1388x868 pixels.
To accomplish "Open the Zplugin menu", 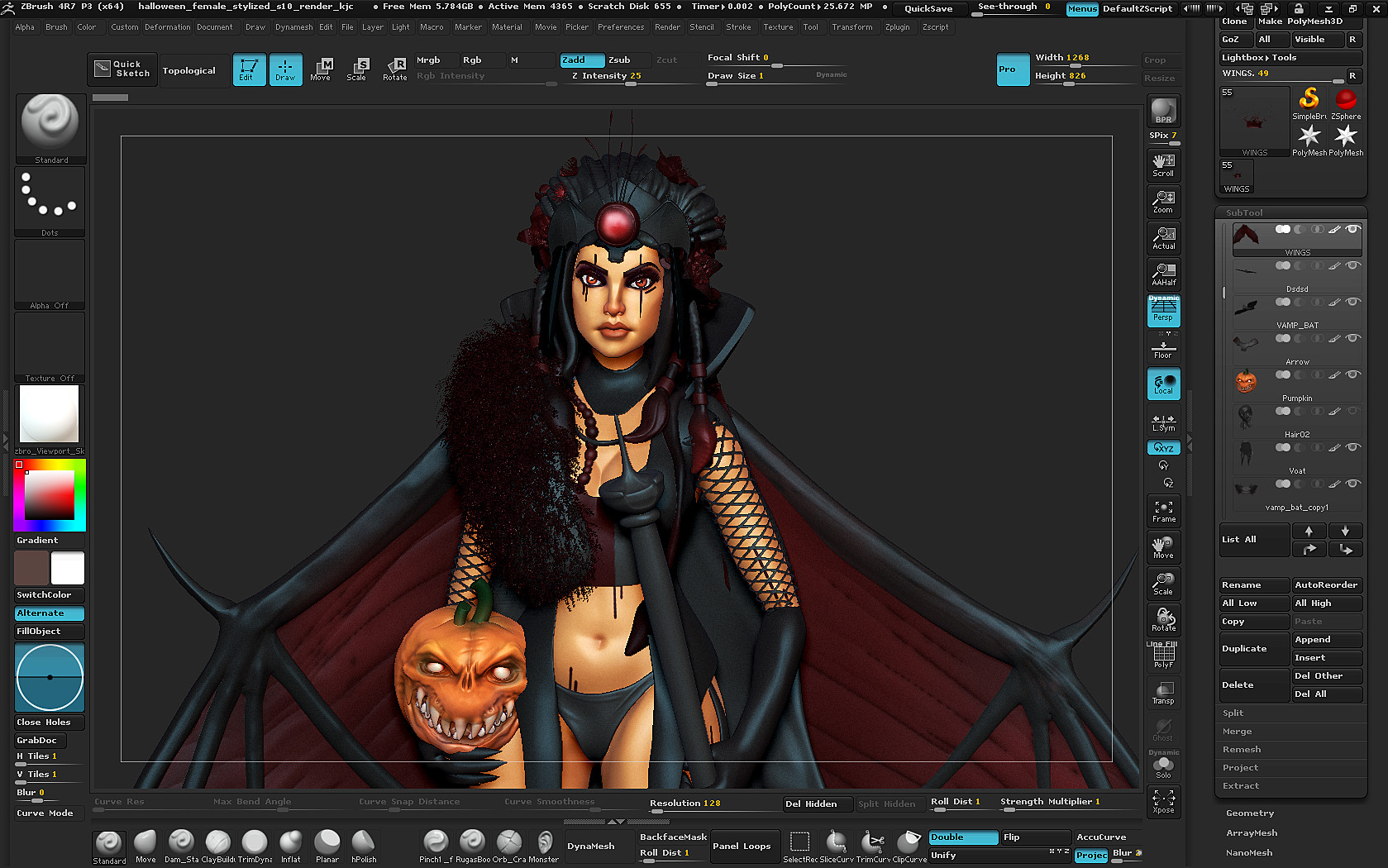I will tap(897, 27).
